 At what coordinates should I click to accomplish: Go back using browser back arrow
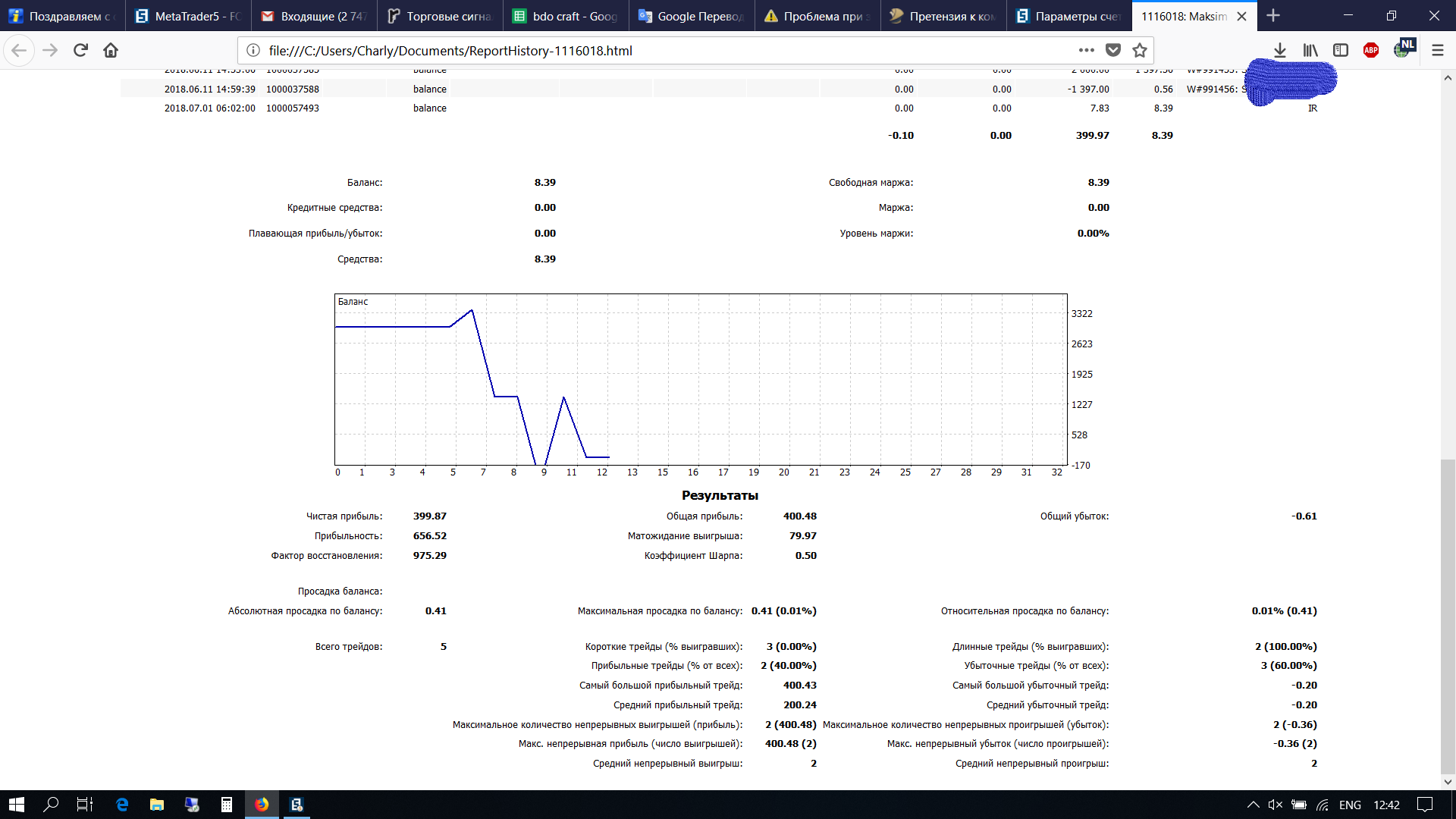[x=19, y=51]
